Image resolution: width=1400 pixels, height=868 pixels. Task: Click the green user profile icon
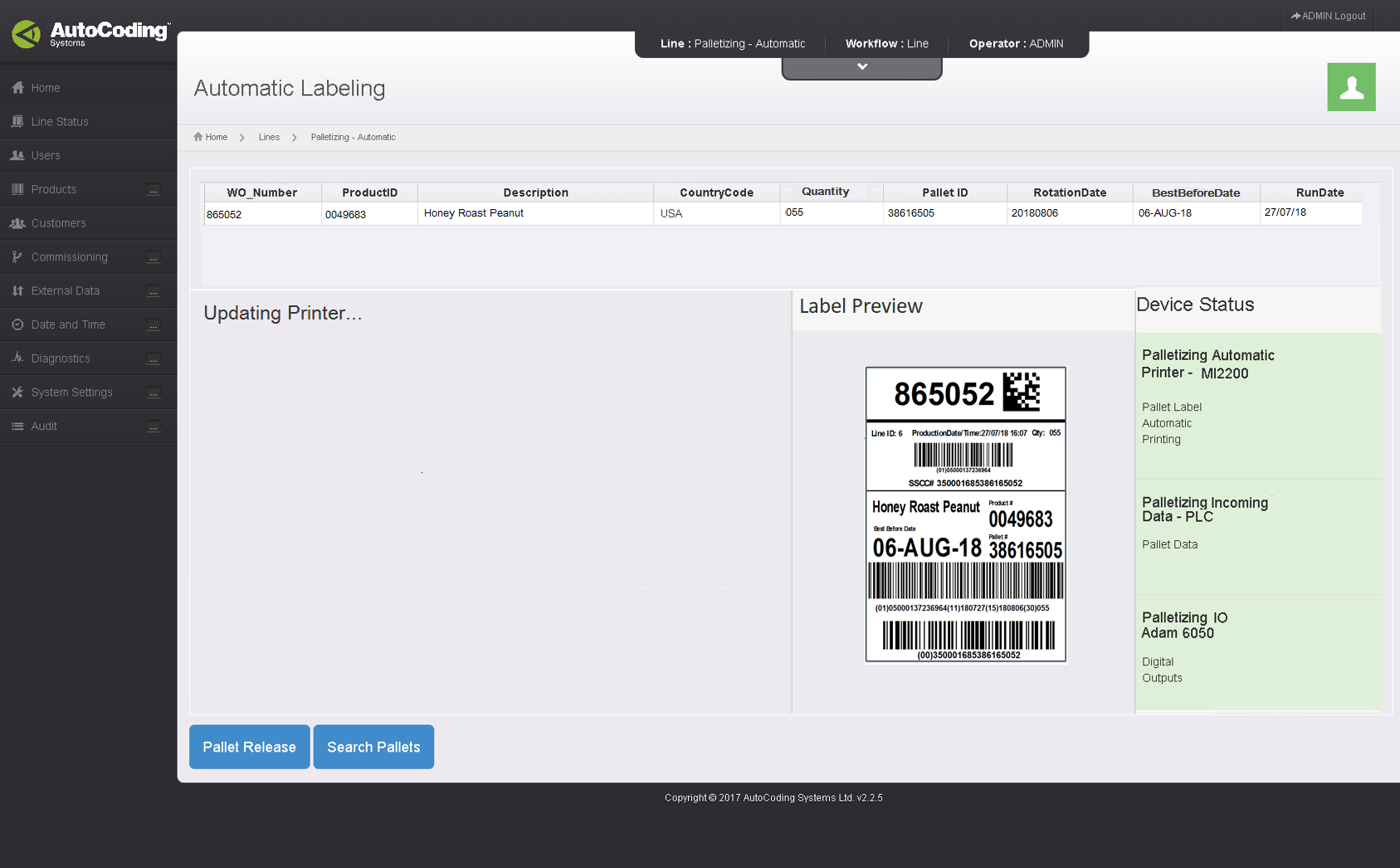tap(1351, 87)
